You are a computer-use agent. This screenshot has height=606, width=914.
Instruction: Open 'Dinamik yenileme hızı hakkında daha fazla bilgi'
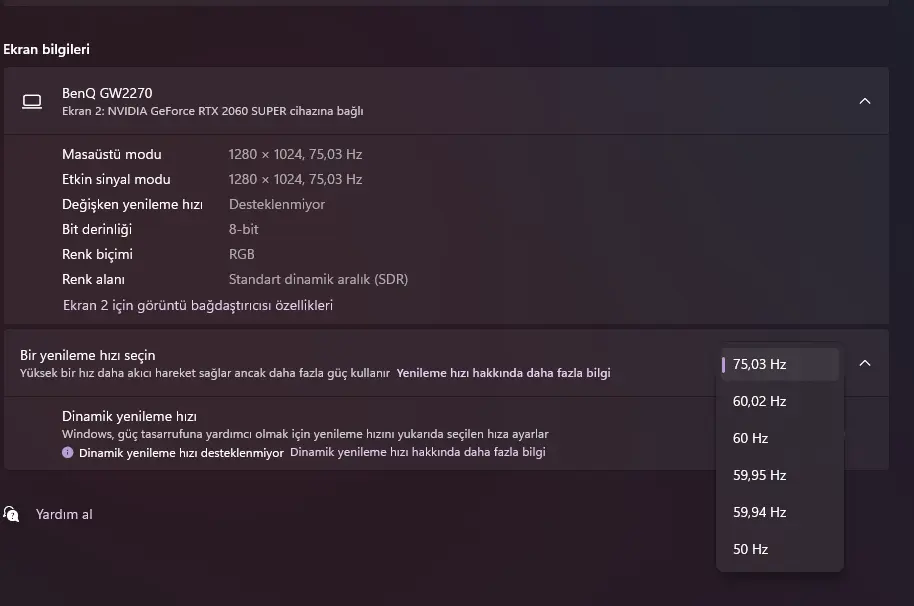pyautogui.click(x=417, y=452)
